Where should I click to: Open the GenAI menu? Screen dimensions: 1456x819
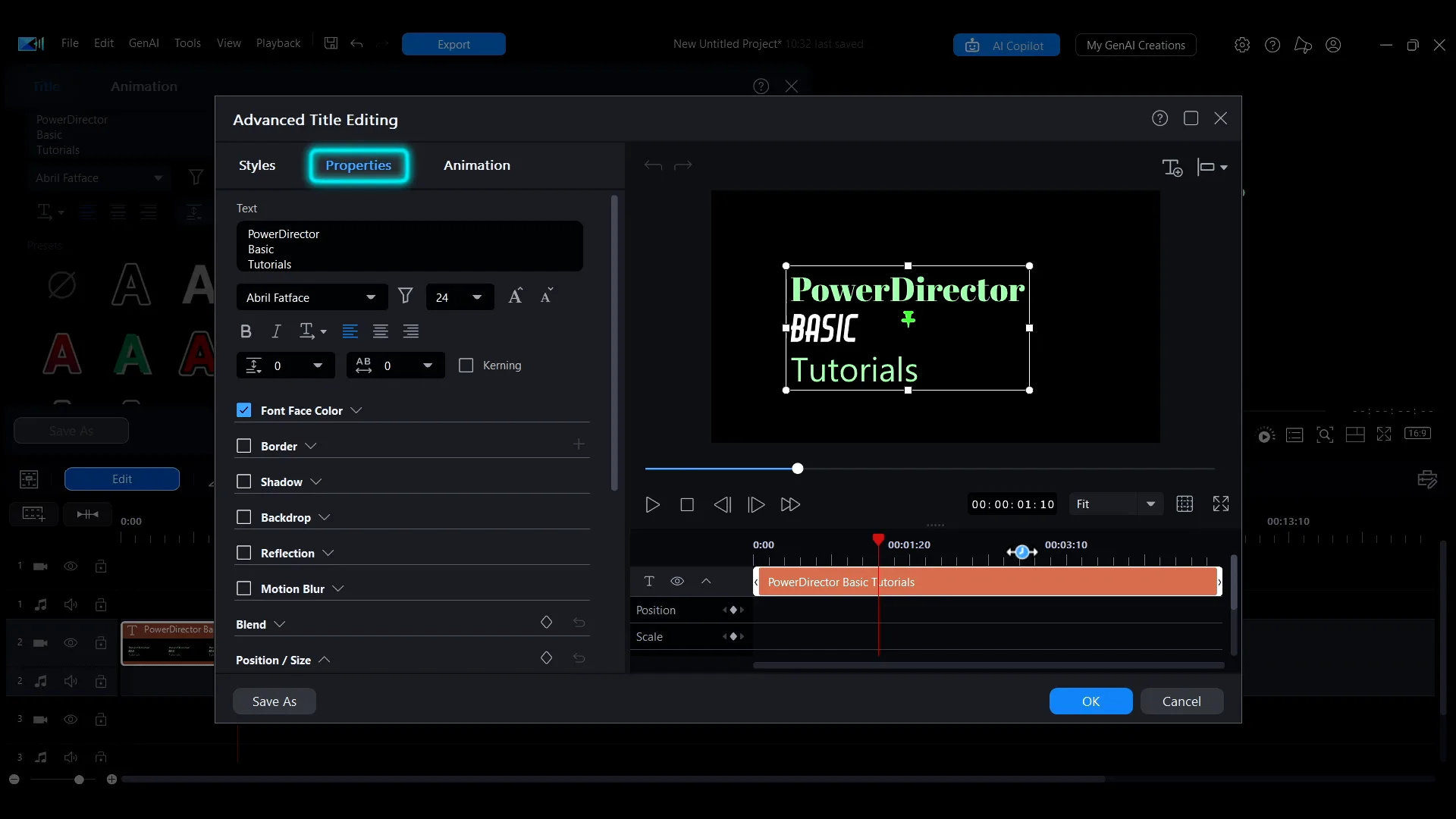pyautogui.click(x=143, y=43)
